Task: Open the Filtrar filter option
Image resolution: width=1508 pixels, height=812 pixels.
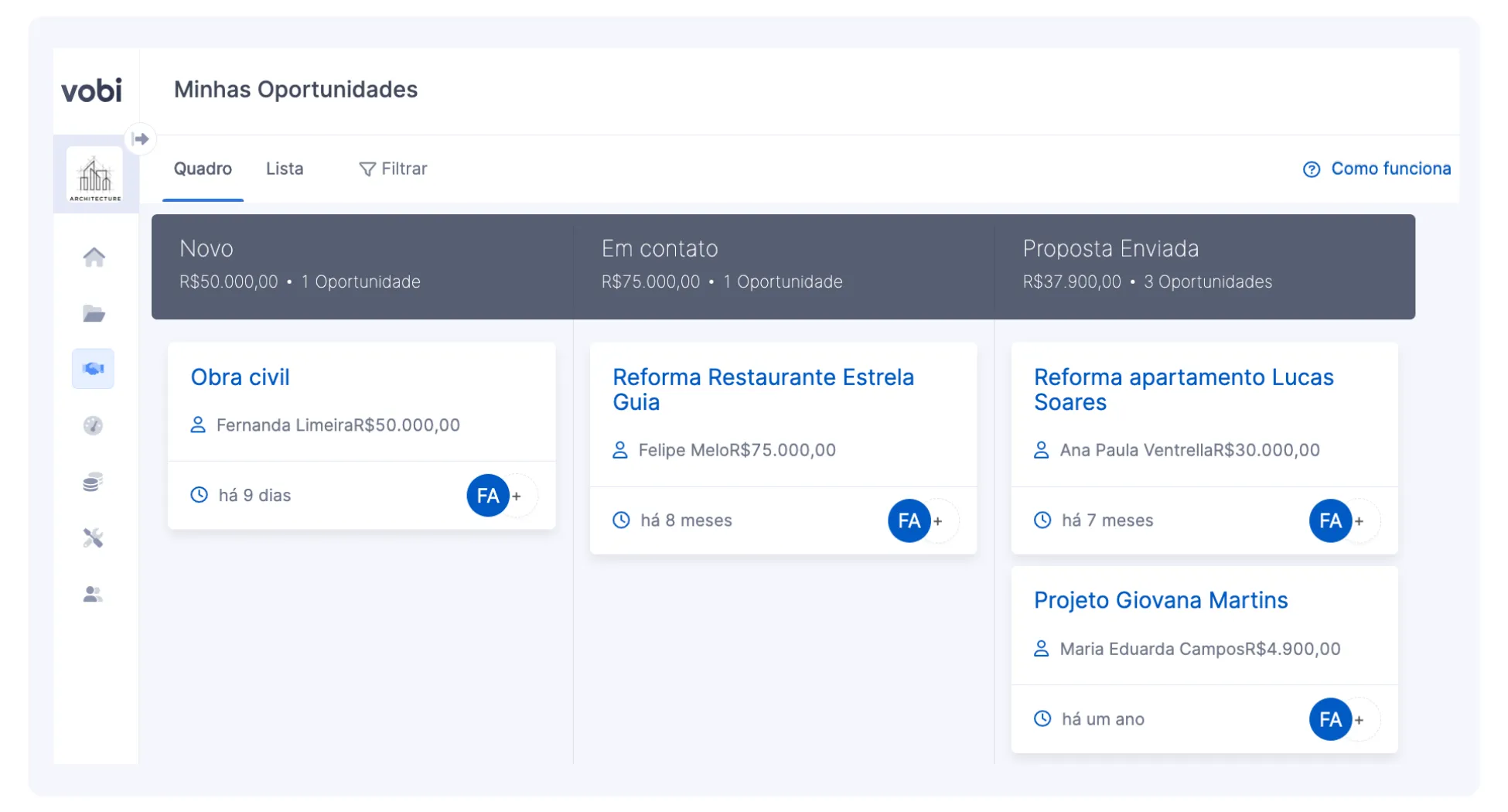Action: click(x=393, y=169)
